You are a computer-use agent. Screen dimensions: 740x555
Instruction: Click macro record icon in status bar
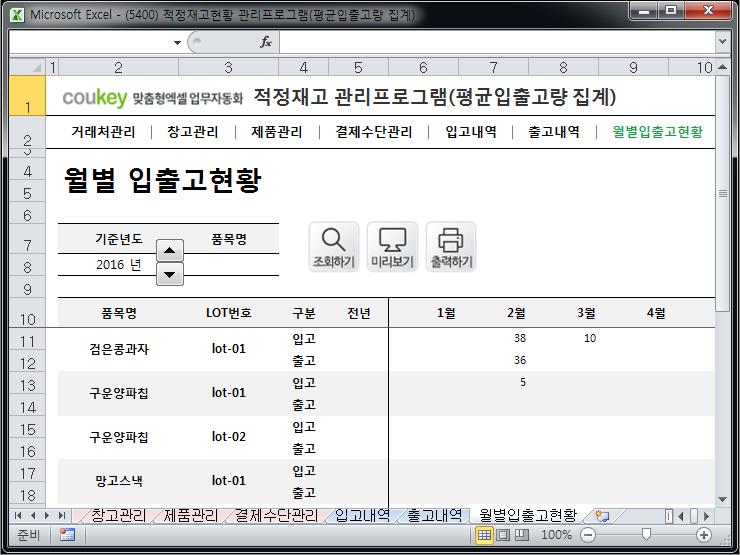(x=67, y=535)
